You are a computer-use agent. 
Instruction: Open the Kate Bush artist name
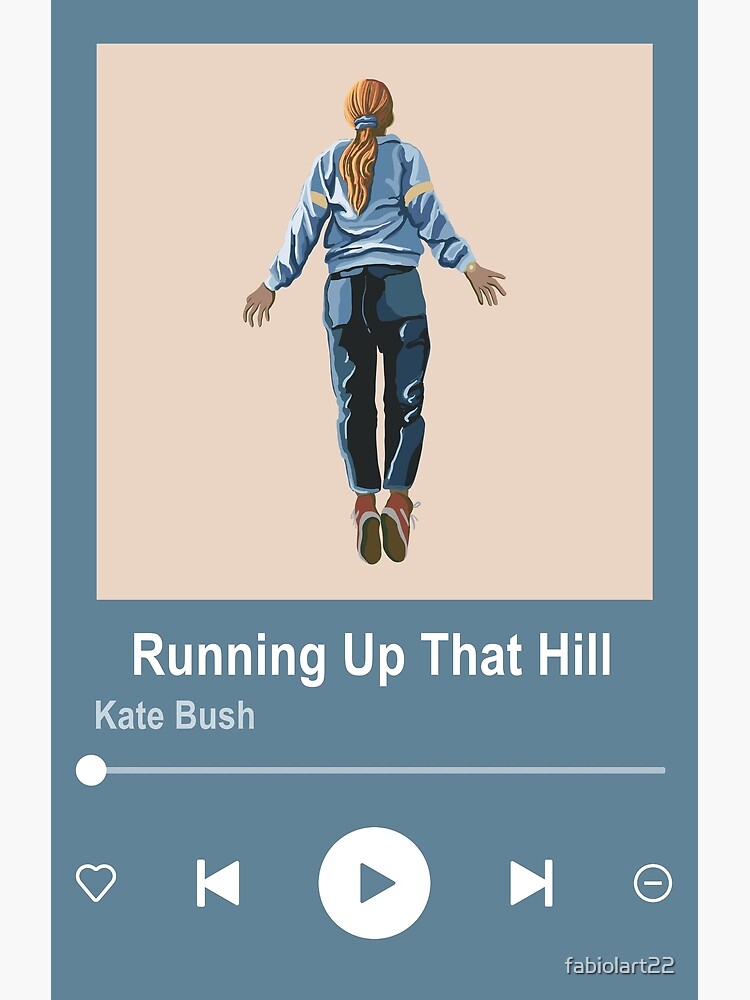pos(175,716)
